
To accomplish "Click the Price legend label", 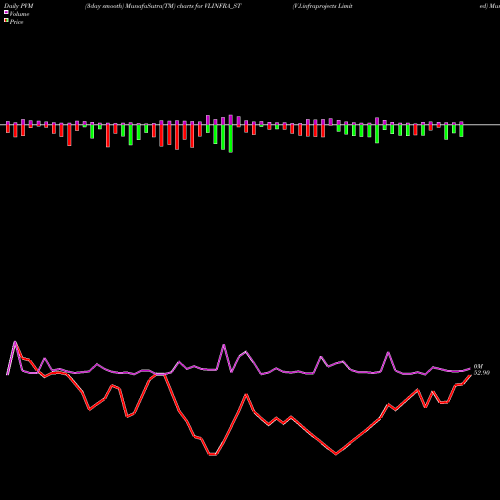I will [x=16, y=22].
